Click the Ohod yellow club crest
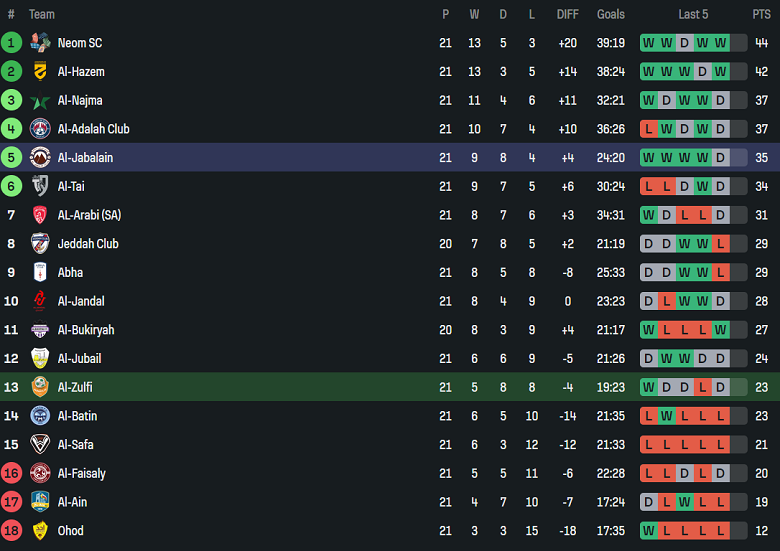The image size is (780, 551). click(40, 531)
